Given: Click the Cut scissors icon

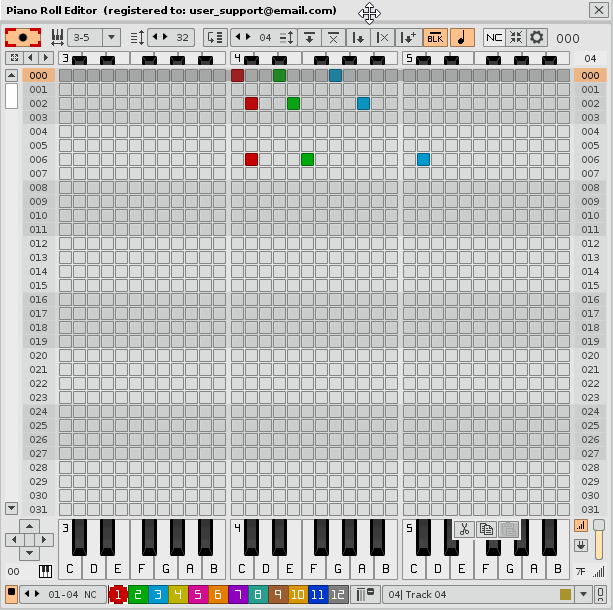Looking at the screenshot, I should tap(464, 529).
